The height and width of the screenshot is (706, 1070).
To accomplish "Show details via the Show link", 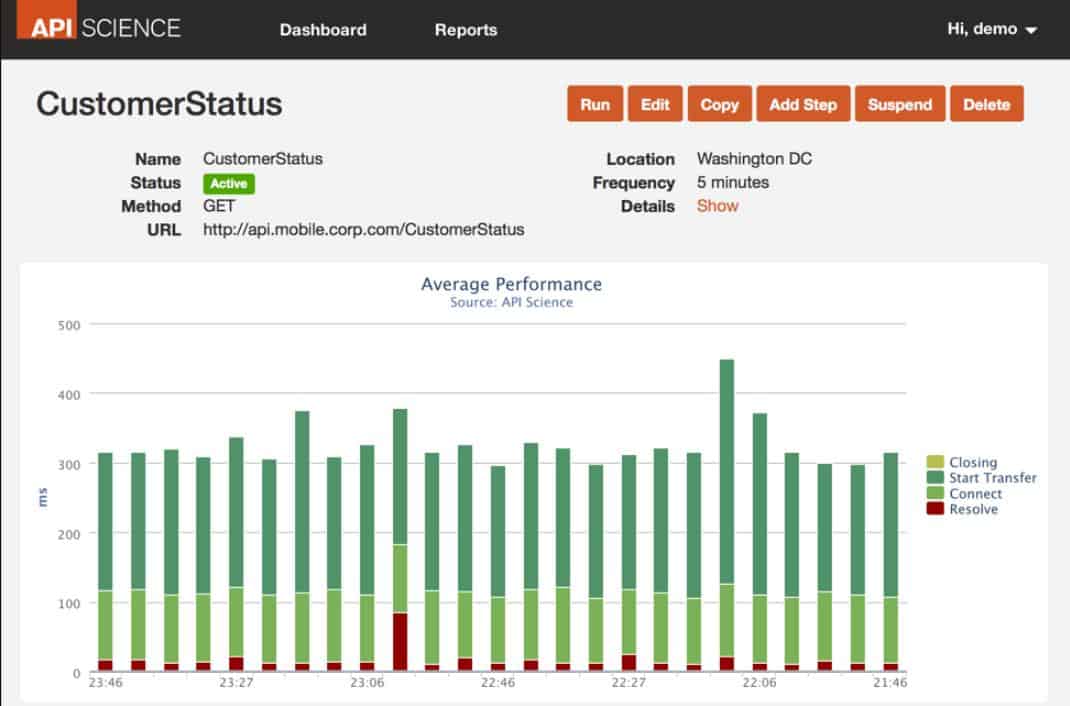I will click(717, 206).
